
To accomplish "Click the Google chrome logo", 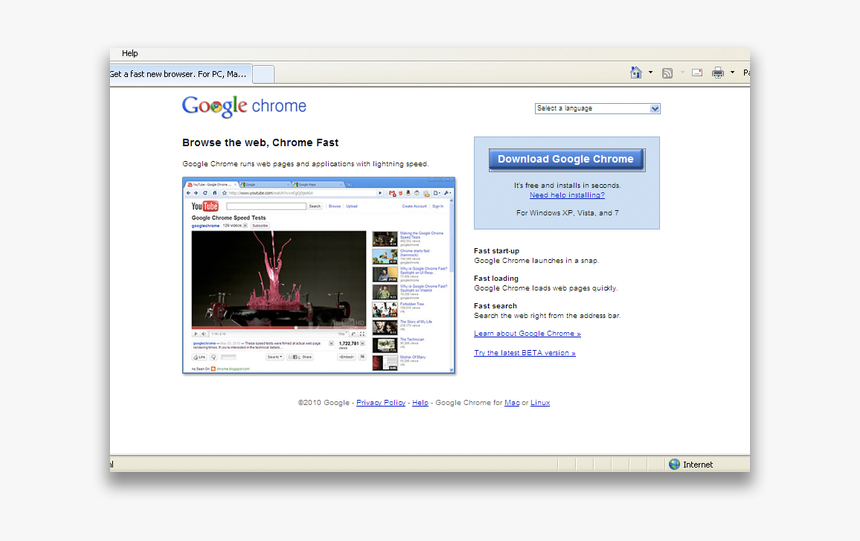I will pos(244,106).
